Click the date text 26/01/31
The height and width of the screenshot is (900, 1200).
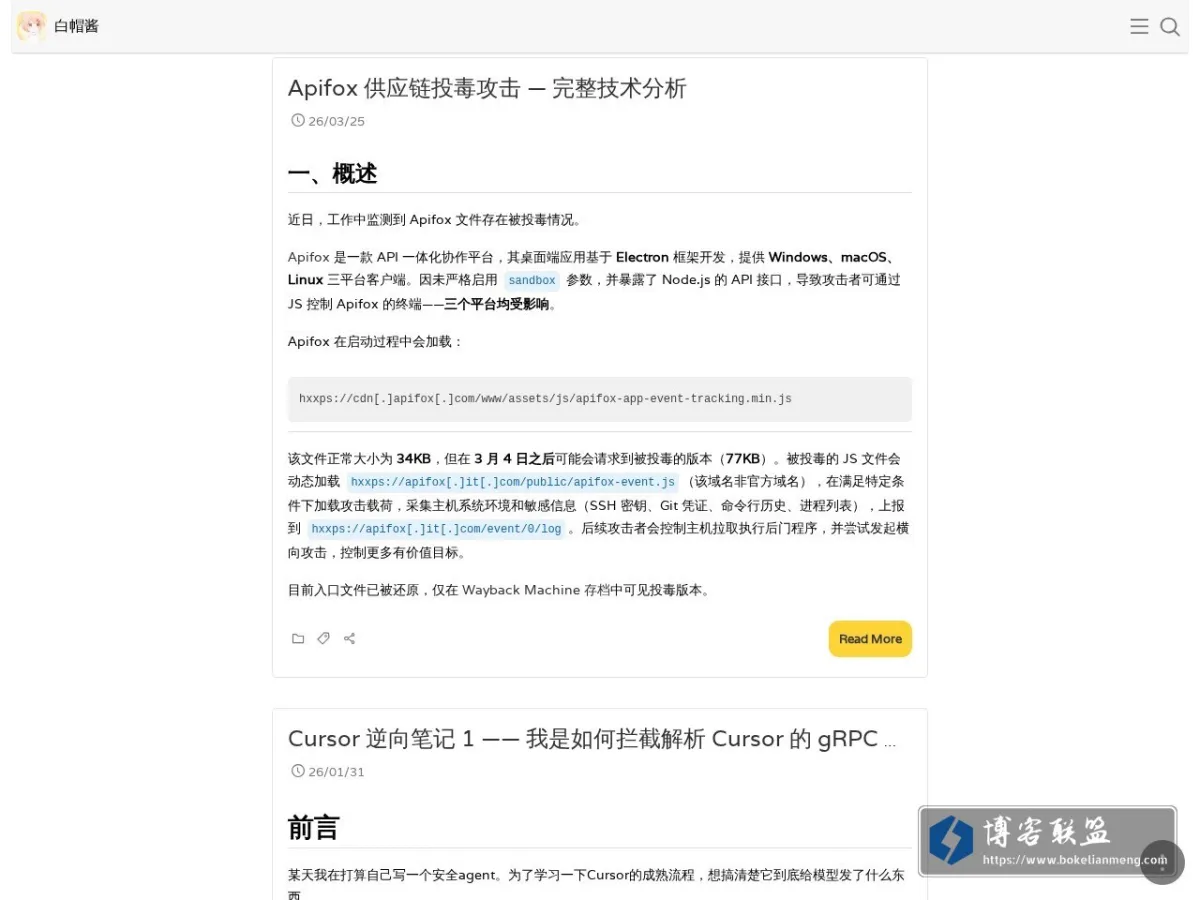[336, 772]
